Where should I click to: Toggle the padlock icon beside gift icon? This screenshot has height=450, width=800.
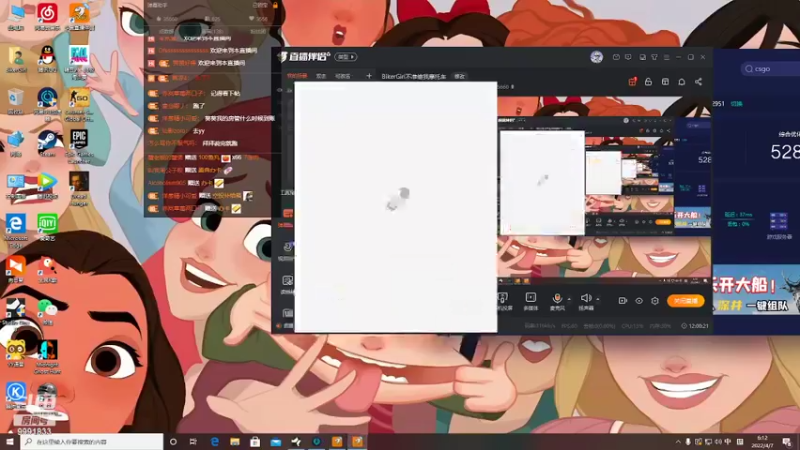coord(648,82)
